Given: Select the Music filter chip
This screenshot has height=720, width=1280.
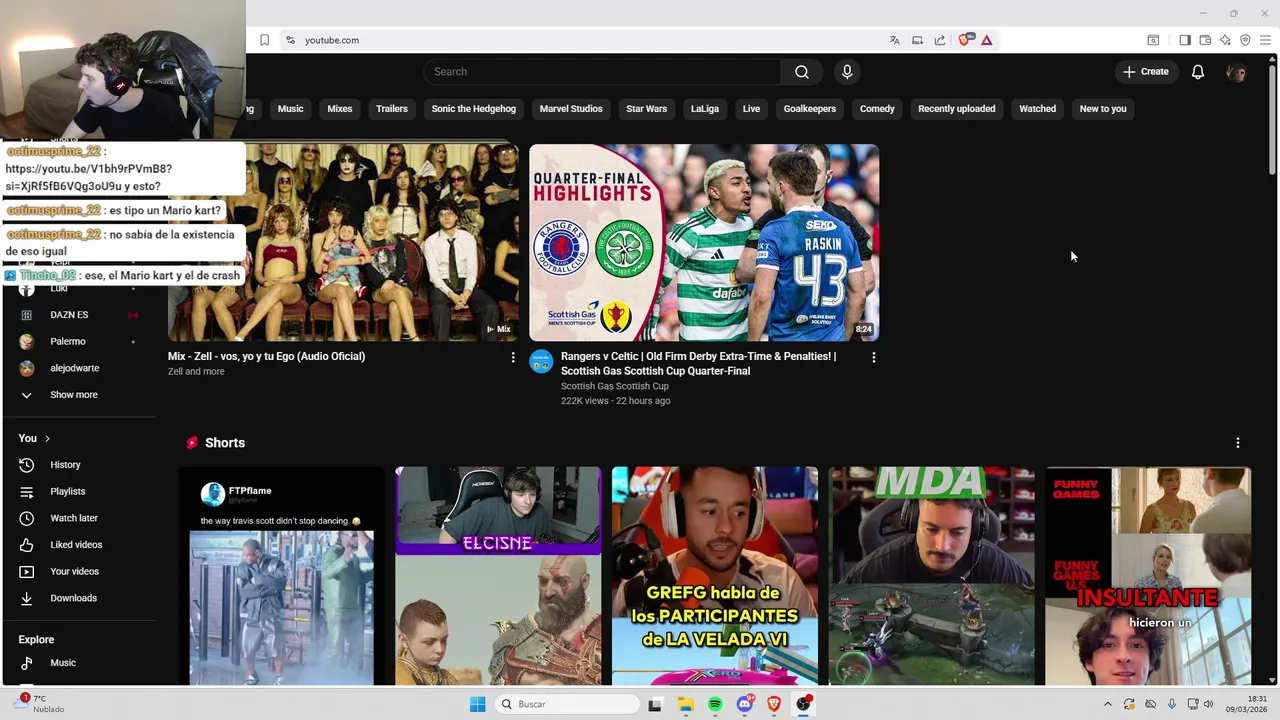Looking at the screenshot, I should (290, 109).
